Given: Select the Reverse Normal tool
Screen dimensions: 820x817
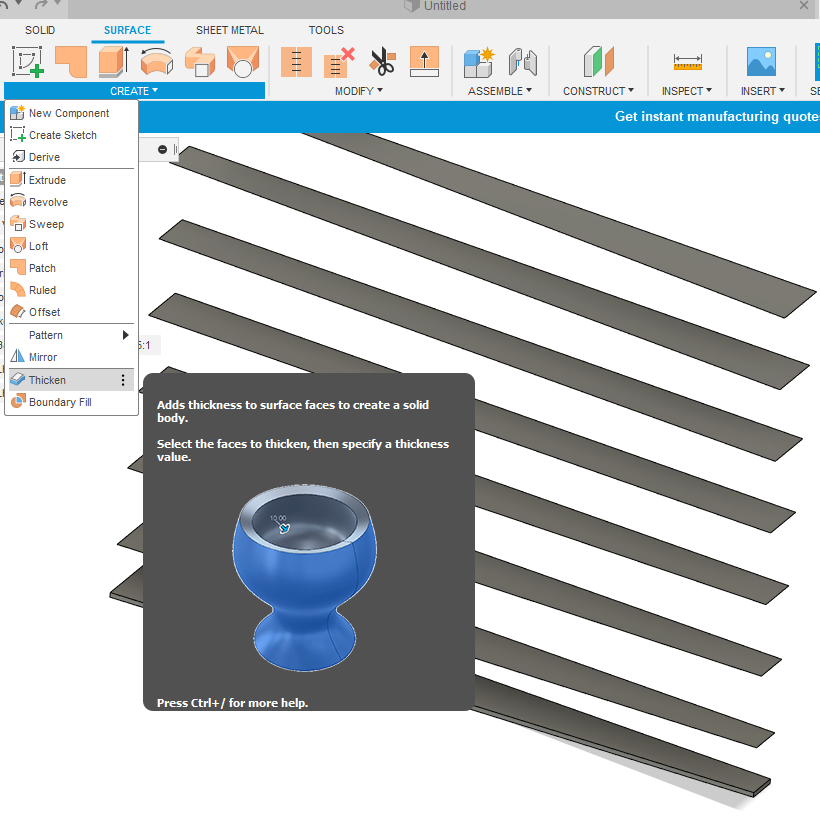Looking at the screenshot, I should pyautogui.click(x=424, y=61).
